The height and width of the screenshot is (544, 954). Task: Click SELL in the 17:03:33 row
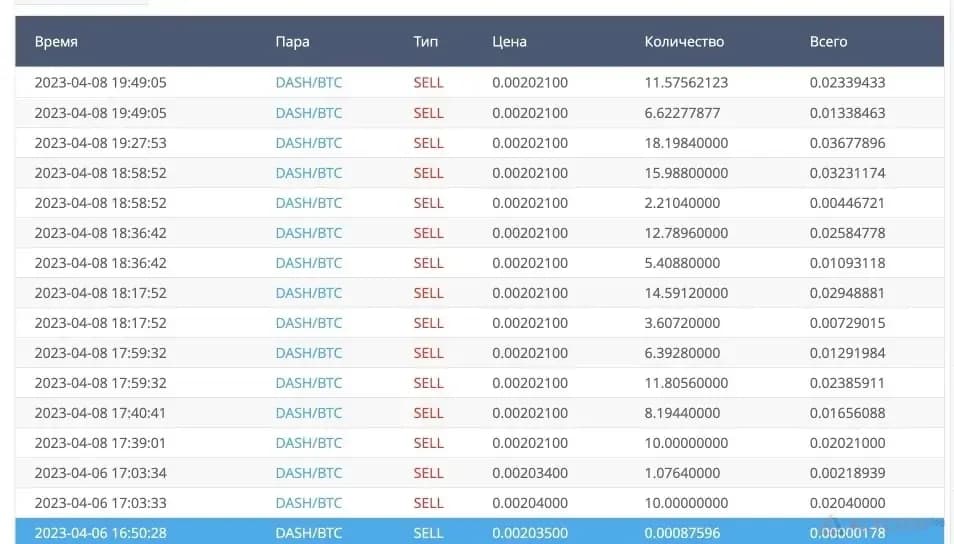(428, 503)
